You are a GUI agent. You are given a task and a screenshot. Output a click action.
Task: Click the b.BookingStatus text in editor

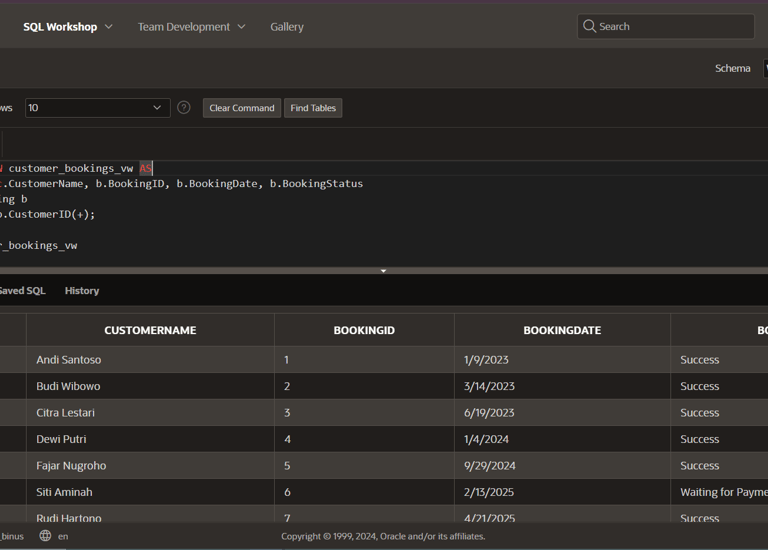pyautogui.click(x=316, y=184)
